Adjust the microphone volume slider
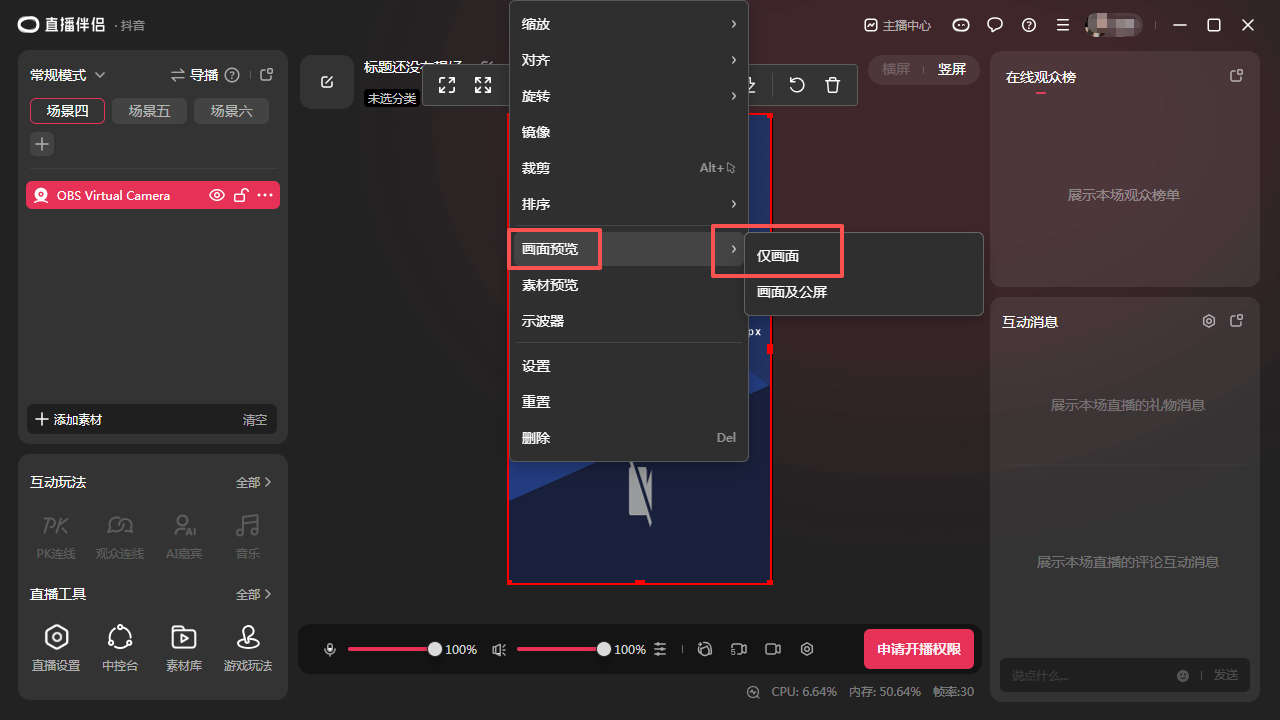1280x720 pixels. pos(435,650)
